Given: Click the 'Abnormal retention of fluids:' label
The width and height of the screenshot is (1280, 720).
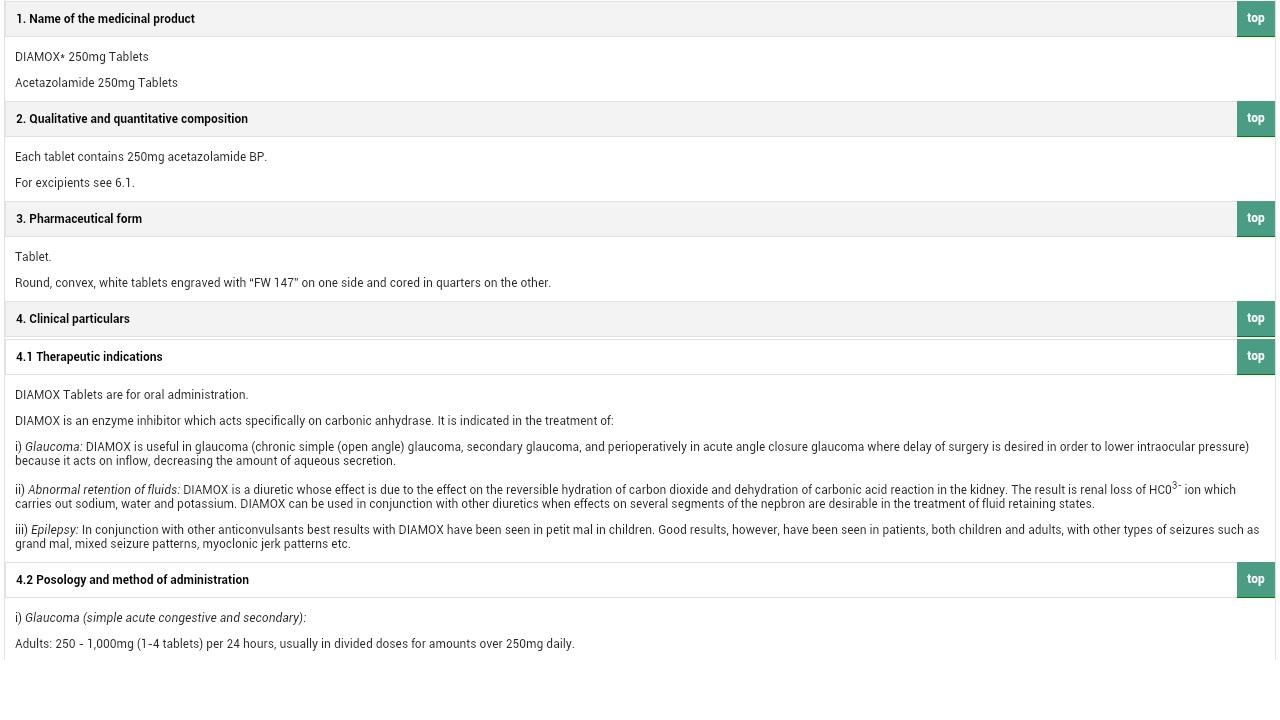Looking at the screenshot, I should [103, 490].
